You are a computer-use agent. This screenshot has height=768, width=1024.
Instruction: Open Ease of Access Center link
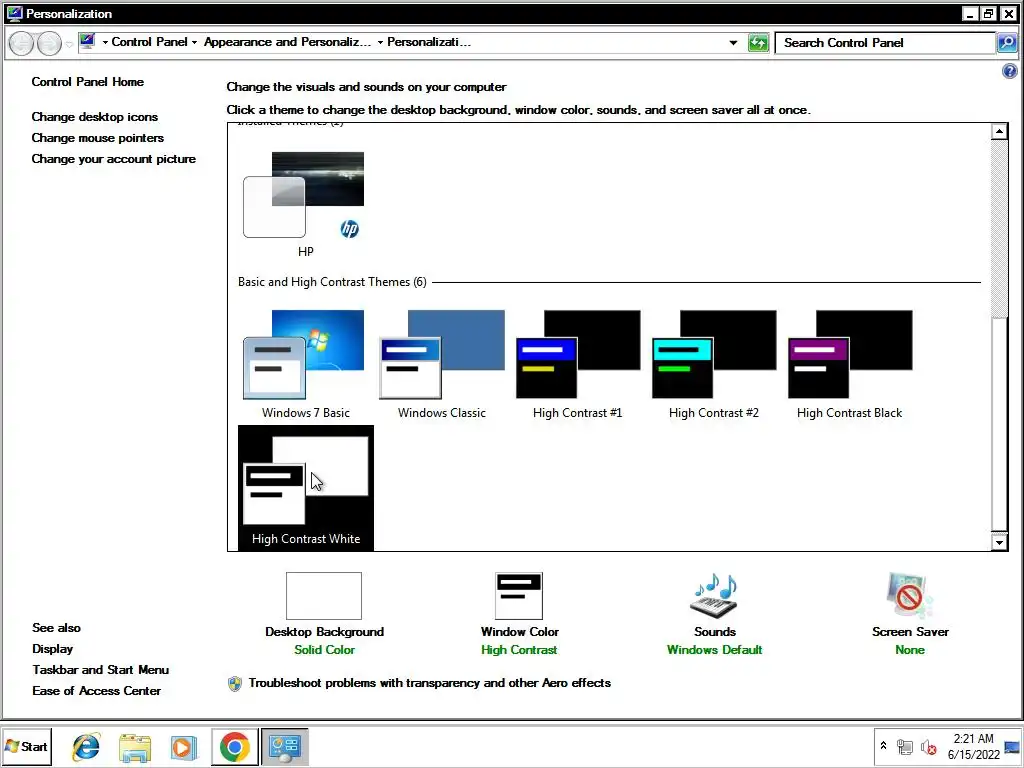click(x=96, y=690)
